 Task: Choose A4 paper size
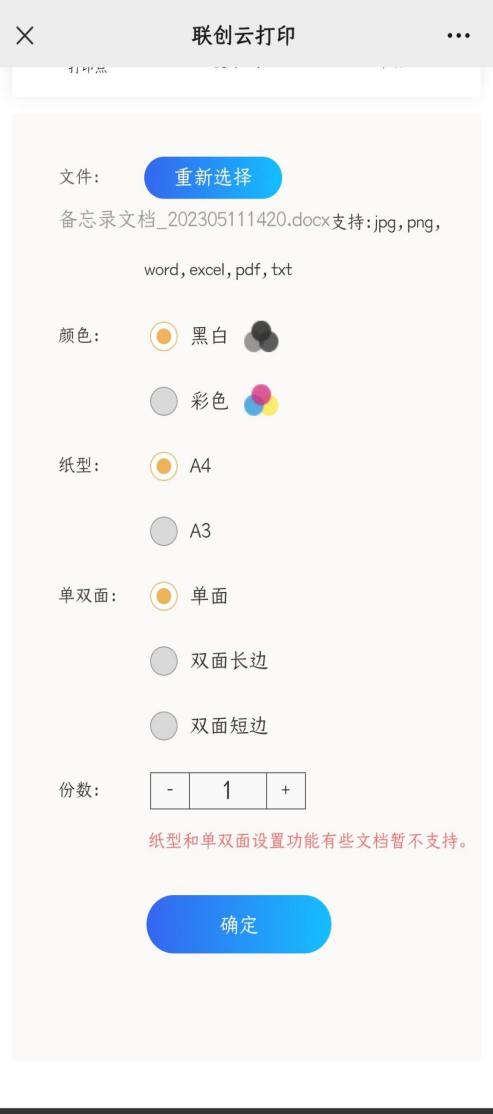coord(163,466)
